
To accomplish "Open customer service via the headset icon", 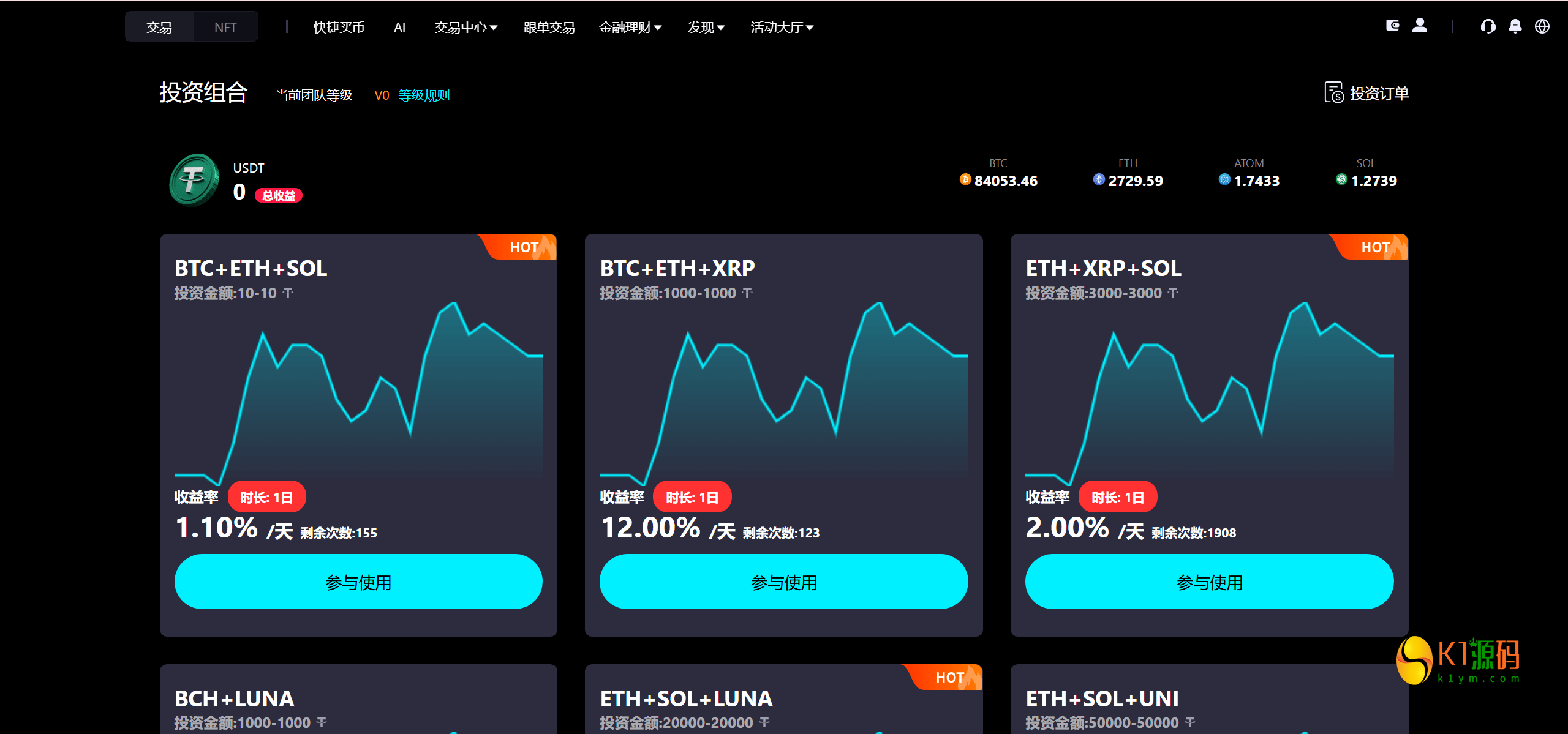I will (1488, 26).
